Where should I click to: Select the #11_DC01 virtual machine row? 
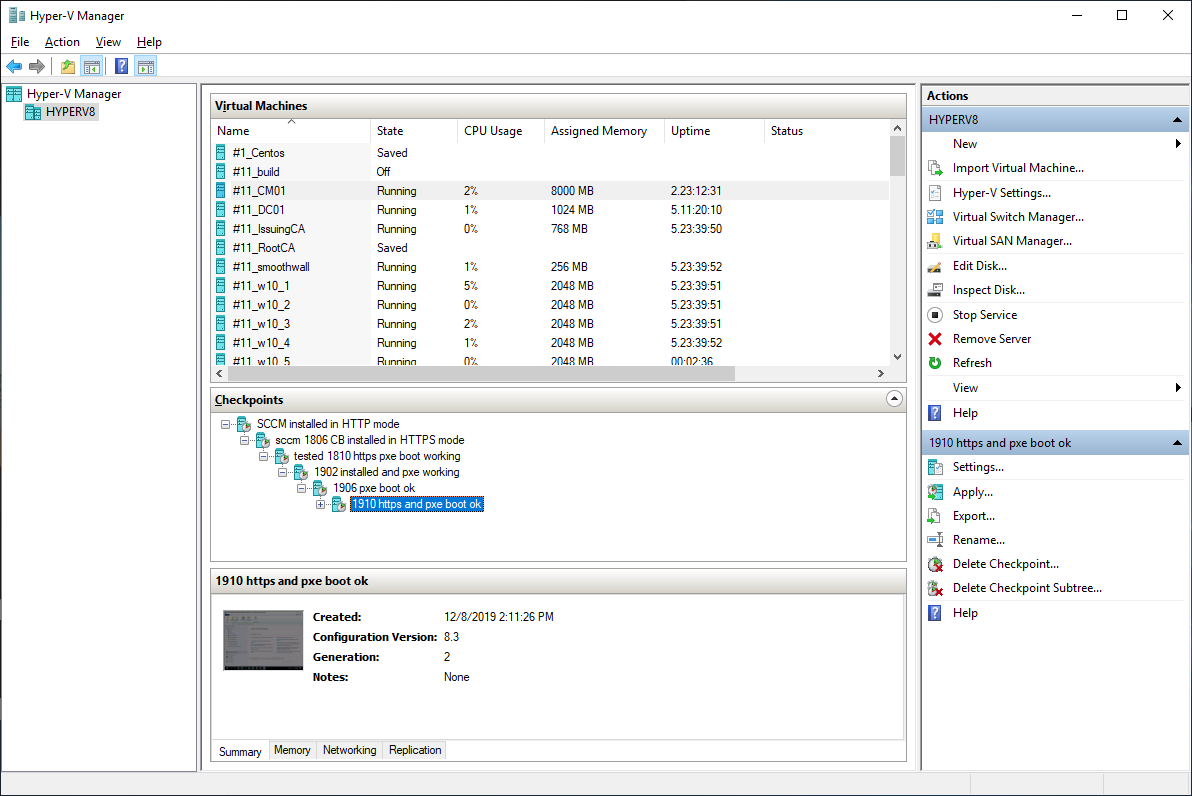click(550, 210)
